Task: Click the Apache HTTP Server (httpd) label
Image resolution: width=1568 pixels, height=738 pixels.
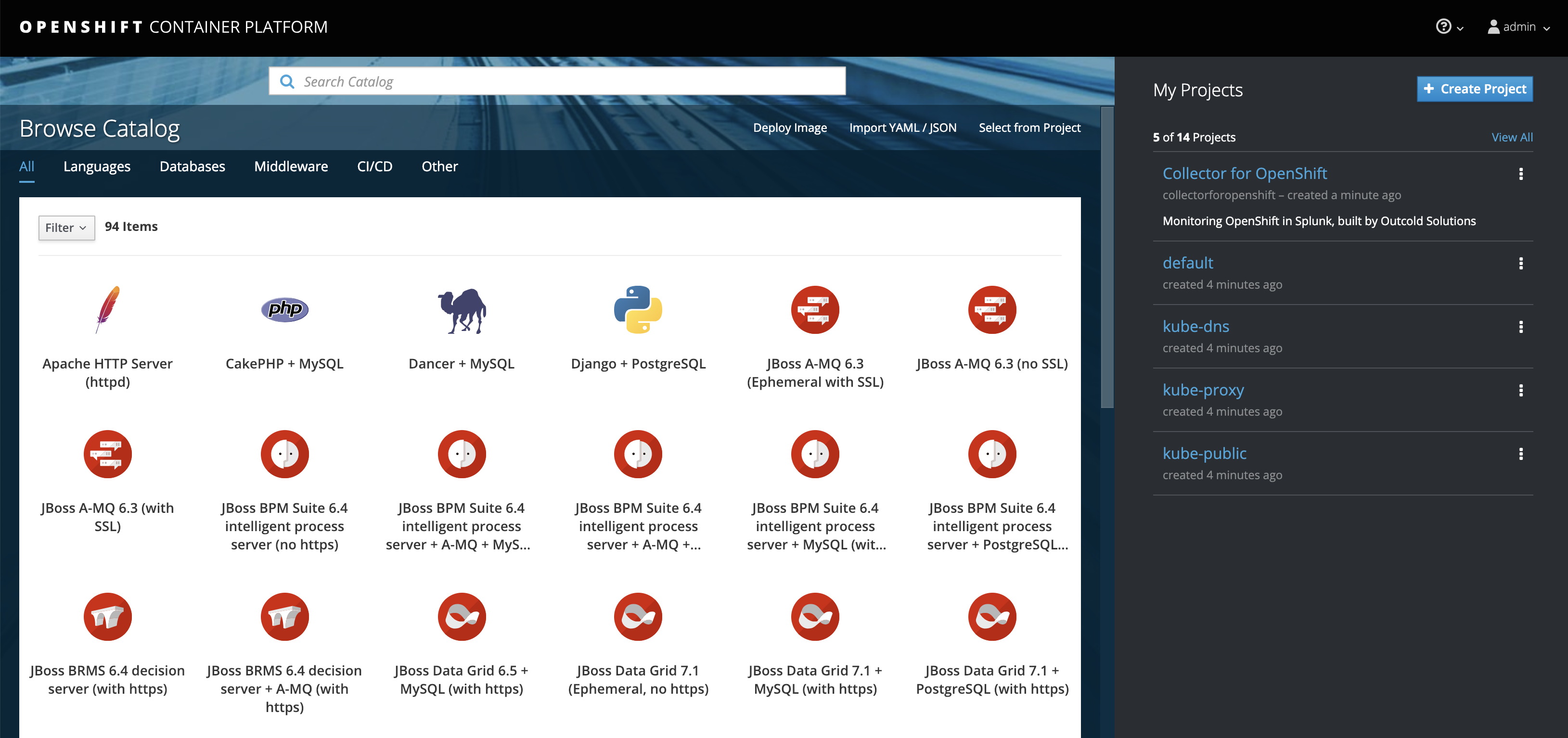Action: [108, 372]
